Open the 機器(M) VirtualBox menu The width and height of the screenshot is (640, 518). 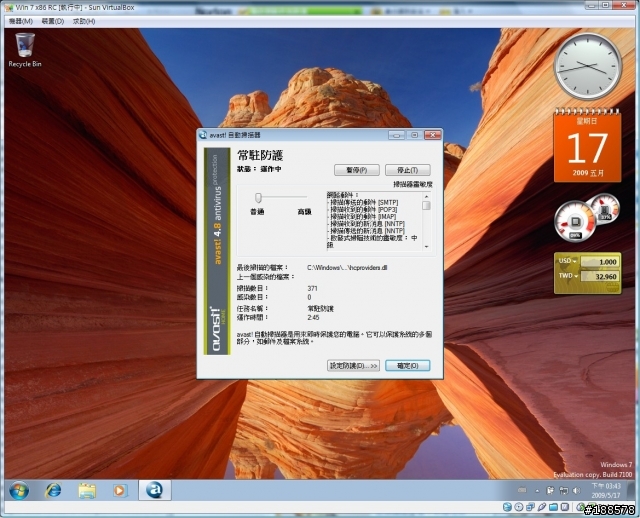click(x=21, y=21)
